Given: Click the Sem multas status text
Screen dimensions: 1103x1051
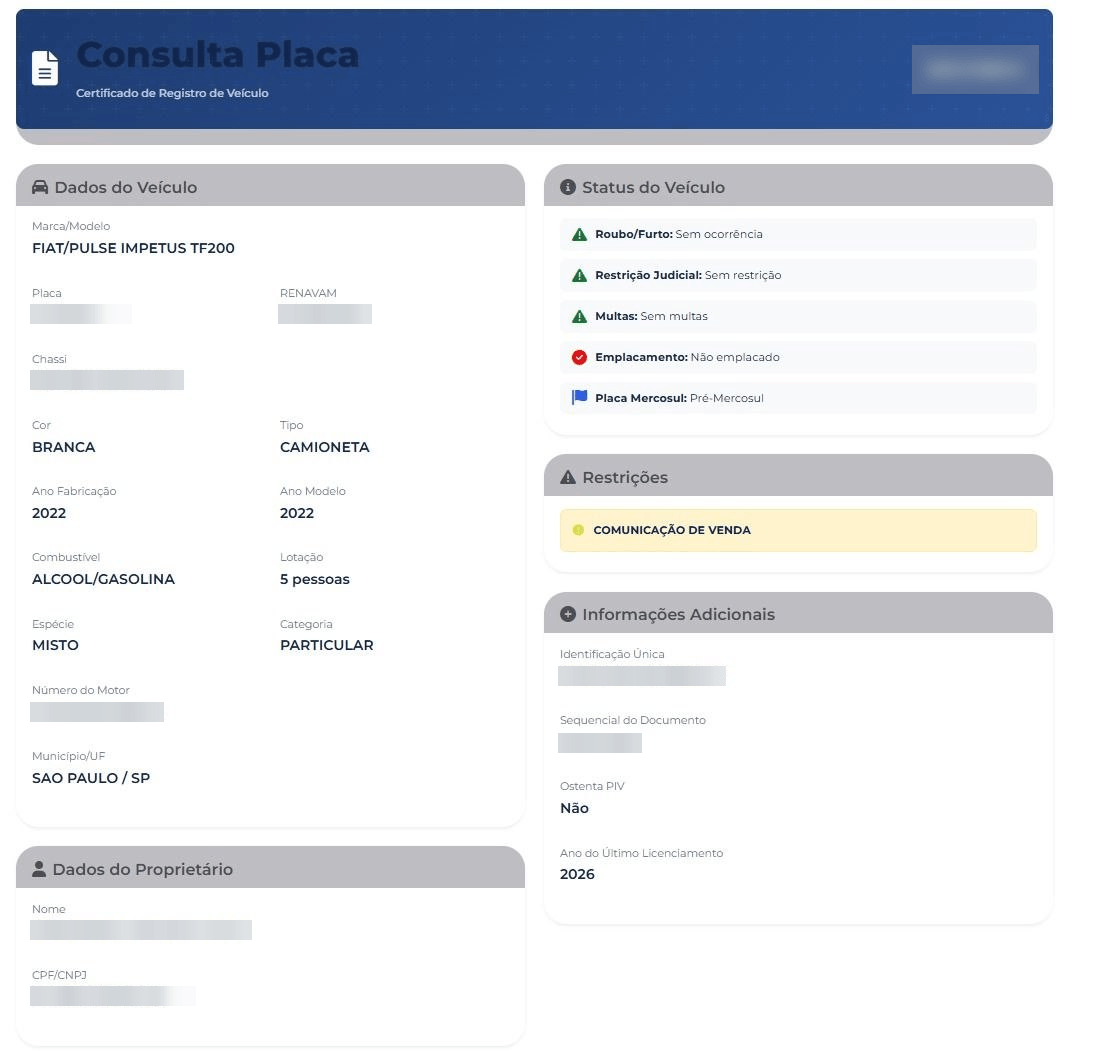Looking at the screenshot, I should [674, 317].
